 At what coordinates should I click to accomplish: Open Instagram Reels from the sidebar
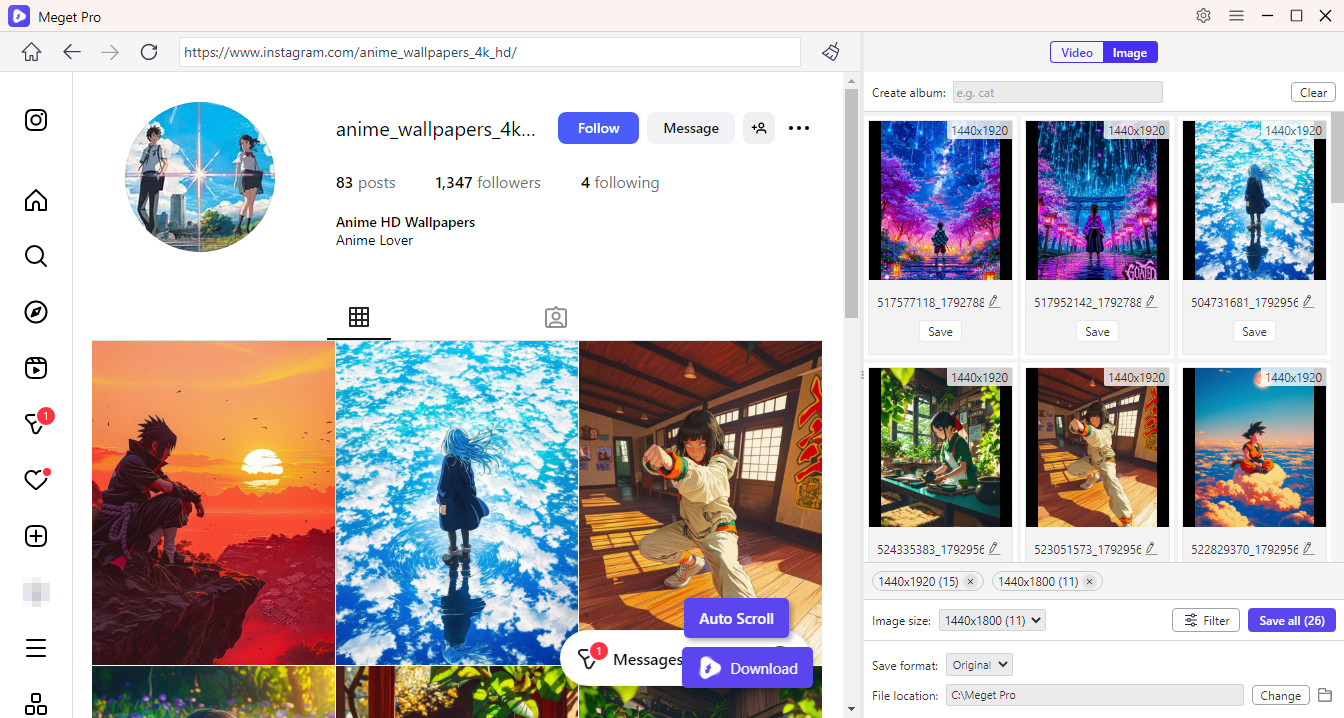pyautogui.click(x=36, y=367)
